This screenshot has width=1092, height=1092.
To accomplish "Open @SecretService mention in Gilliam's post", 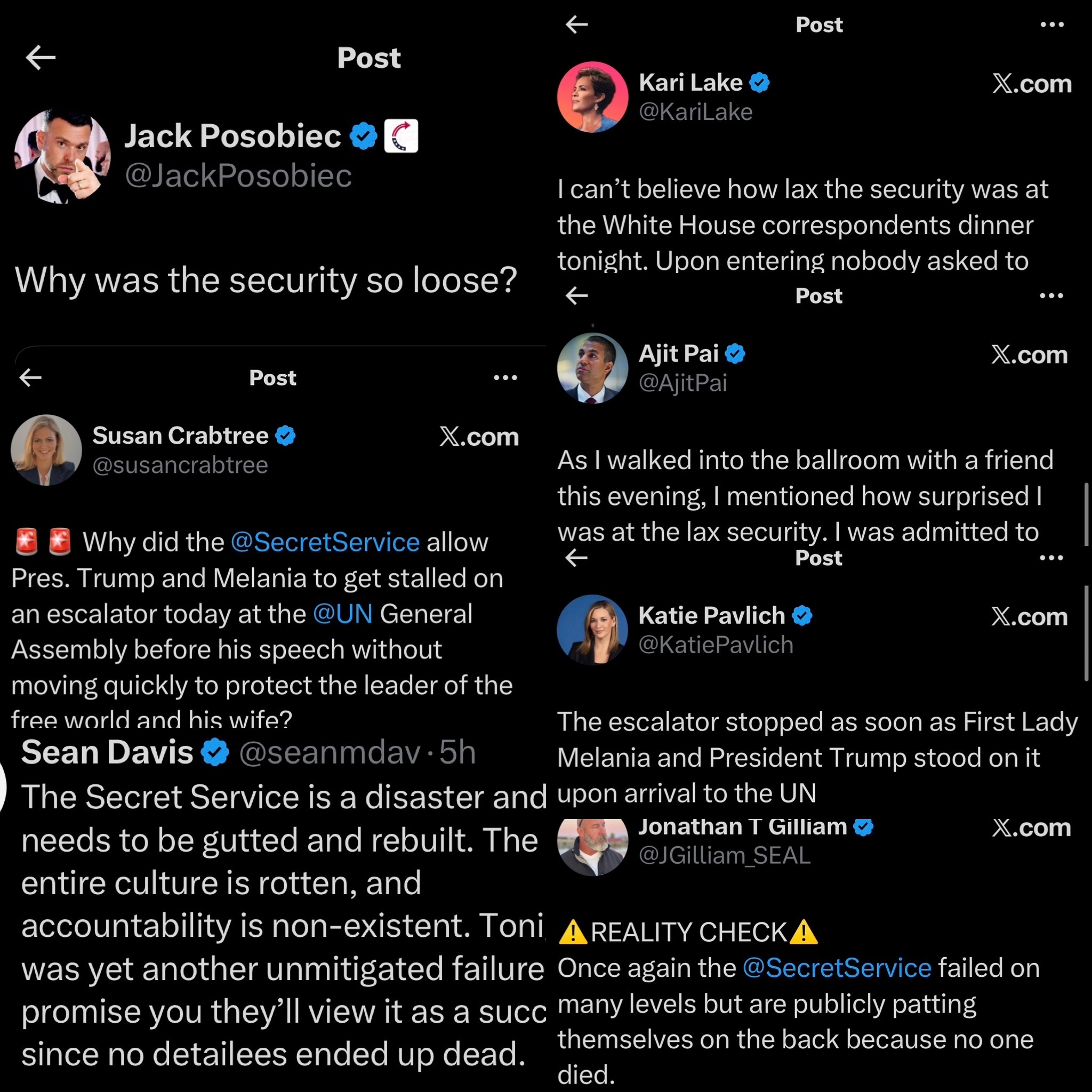I will [x=837, y=968].
